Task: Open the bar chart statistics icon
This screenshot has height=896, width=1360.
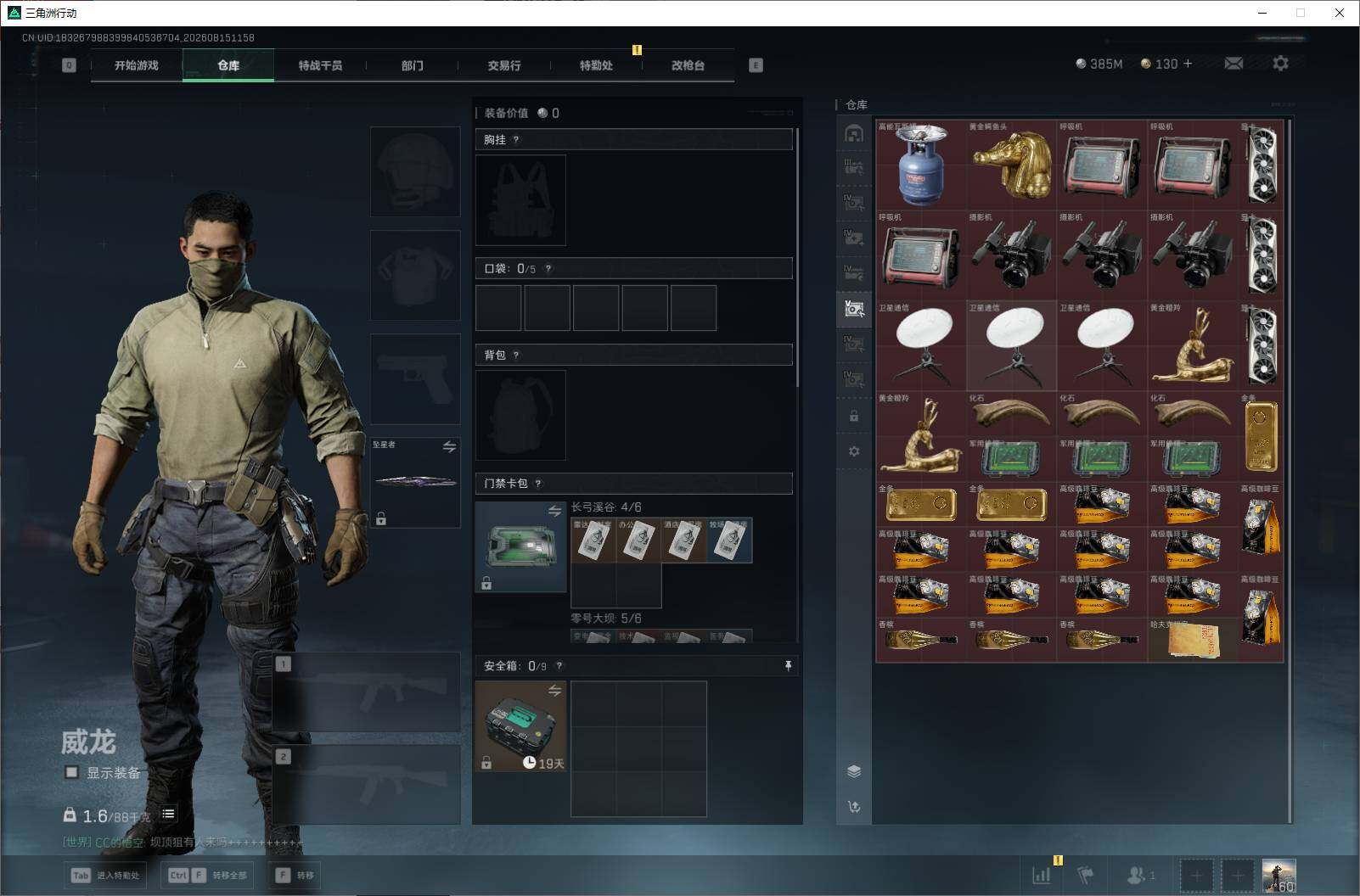Action: point(1042,875)
